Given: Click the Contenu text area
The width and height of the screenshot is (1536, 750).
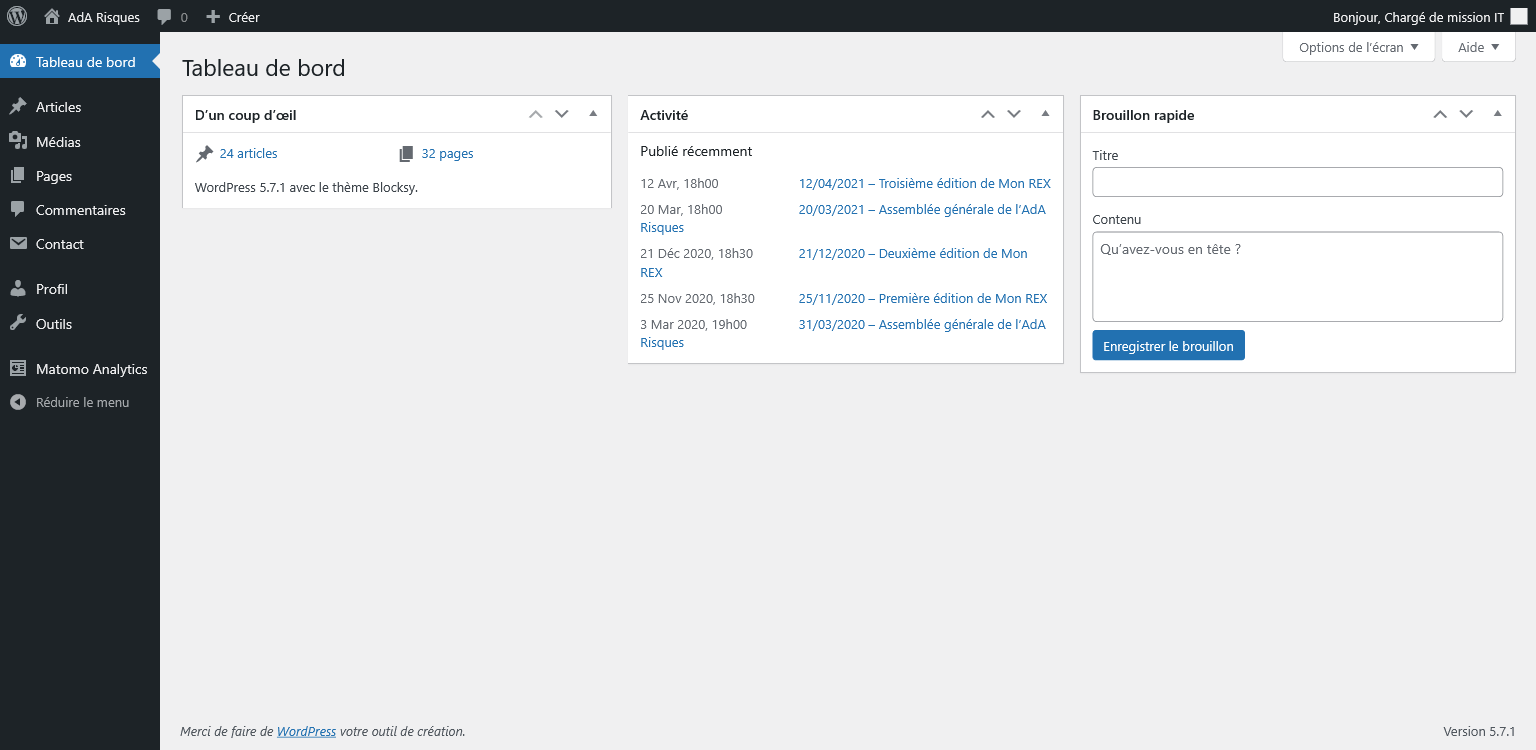Looking at the screenshot, I should pyautogui.click(x=1297, y=277).
